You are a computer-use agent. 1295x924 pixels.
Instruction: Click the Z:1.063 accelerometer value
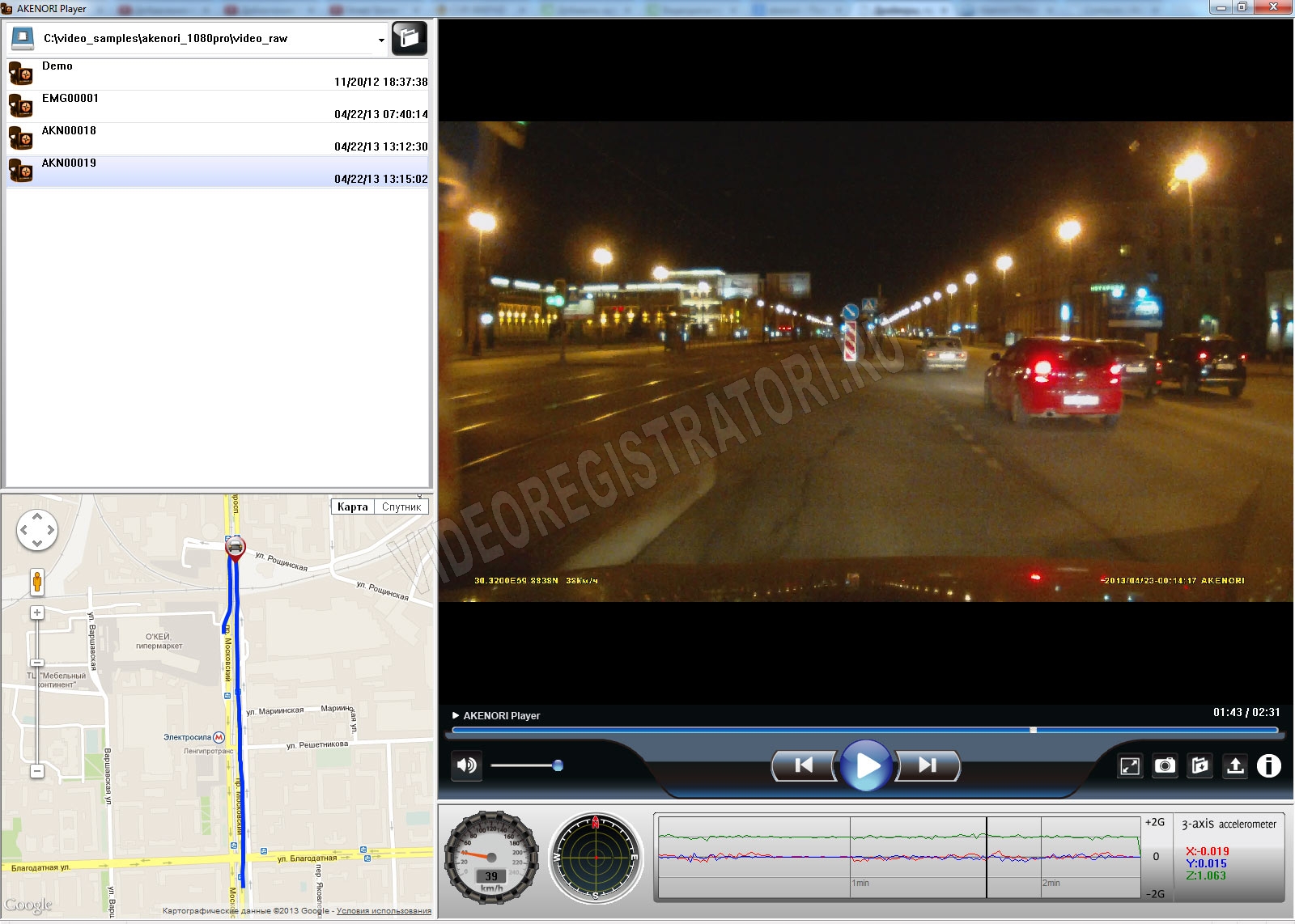click(1206, 875)
